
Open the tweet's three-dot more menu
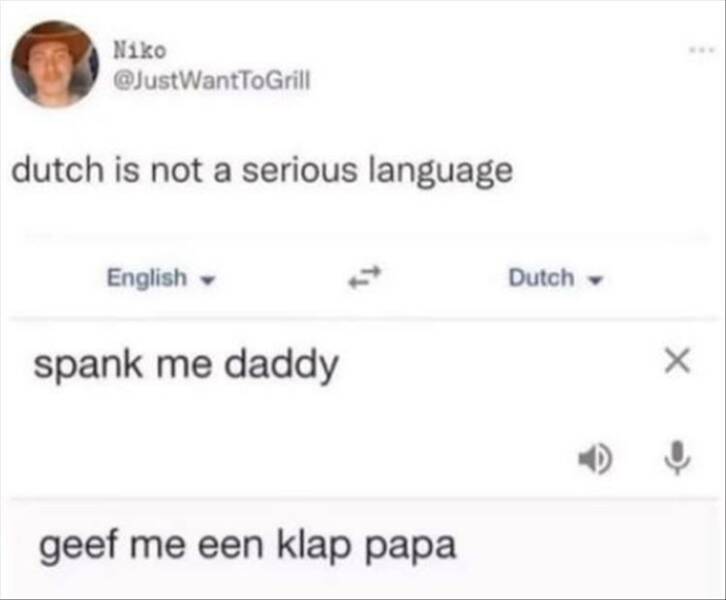(702, 47)
